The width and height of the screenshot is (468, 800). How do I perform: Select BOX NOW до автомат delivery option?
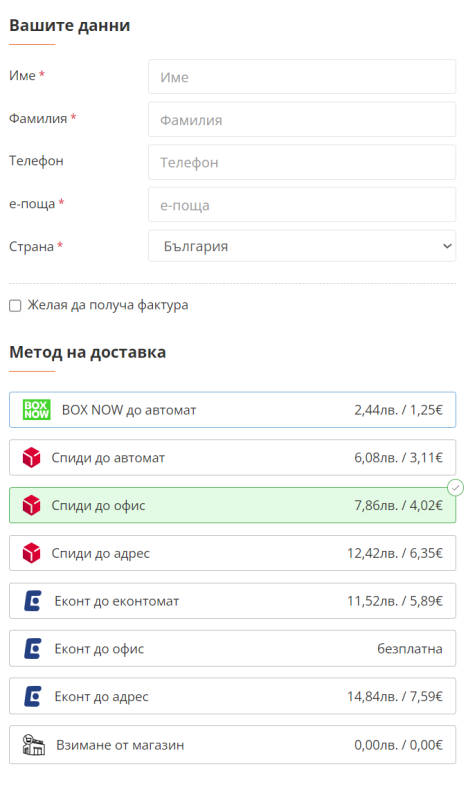tap(232, 410)
